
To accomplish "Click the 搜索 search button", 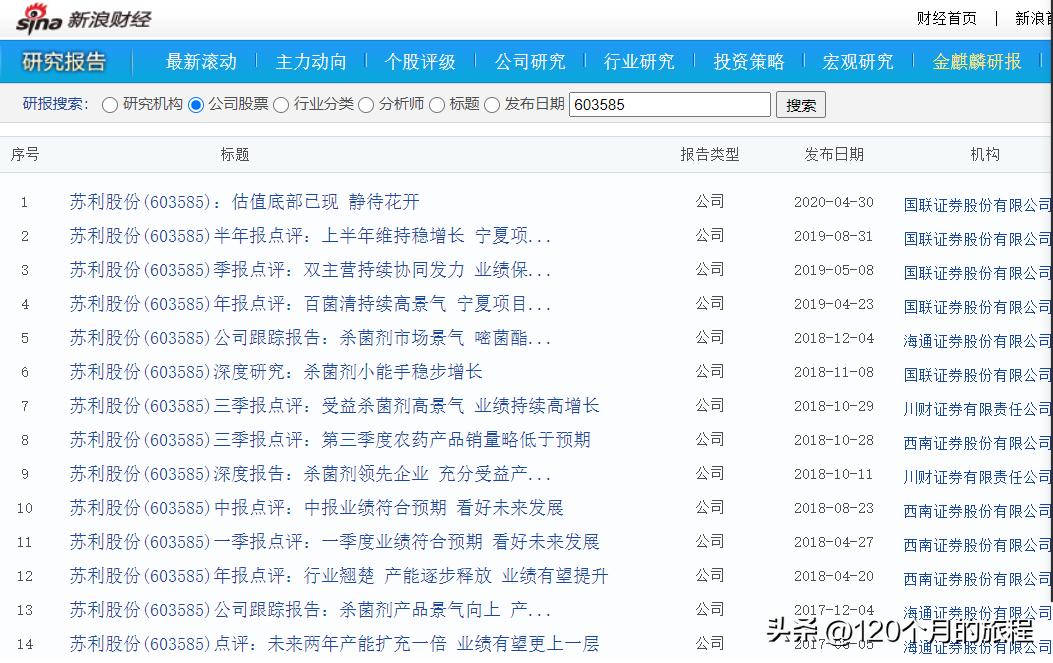I will [799, 104].
